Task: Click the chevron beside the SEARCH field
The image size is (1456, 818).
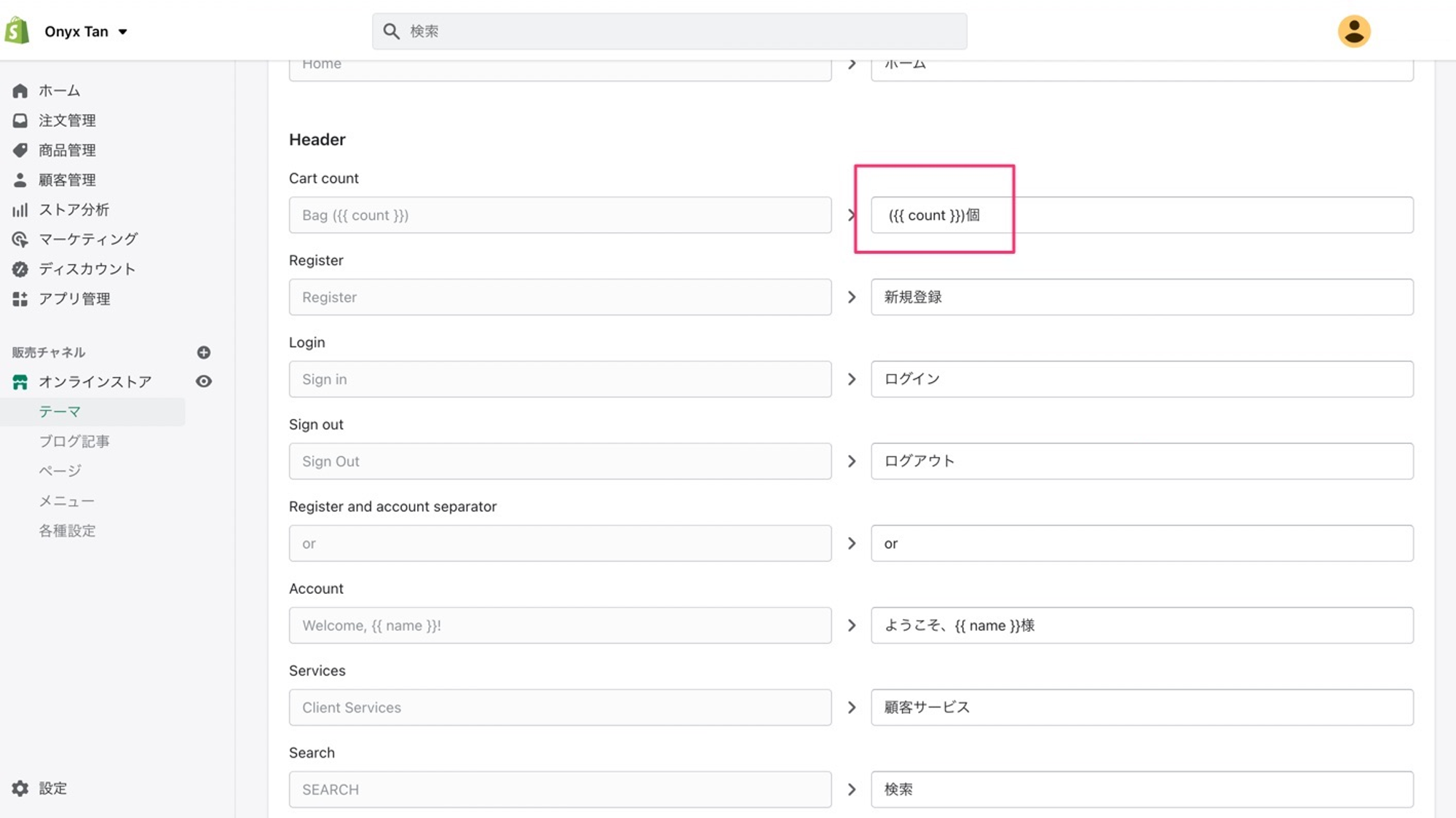Action: 851,790
